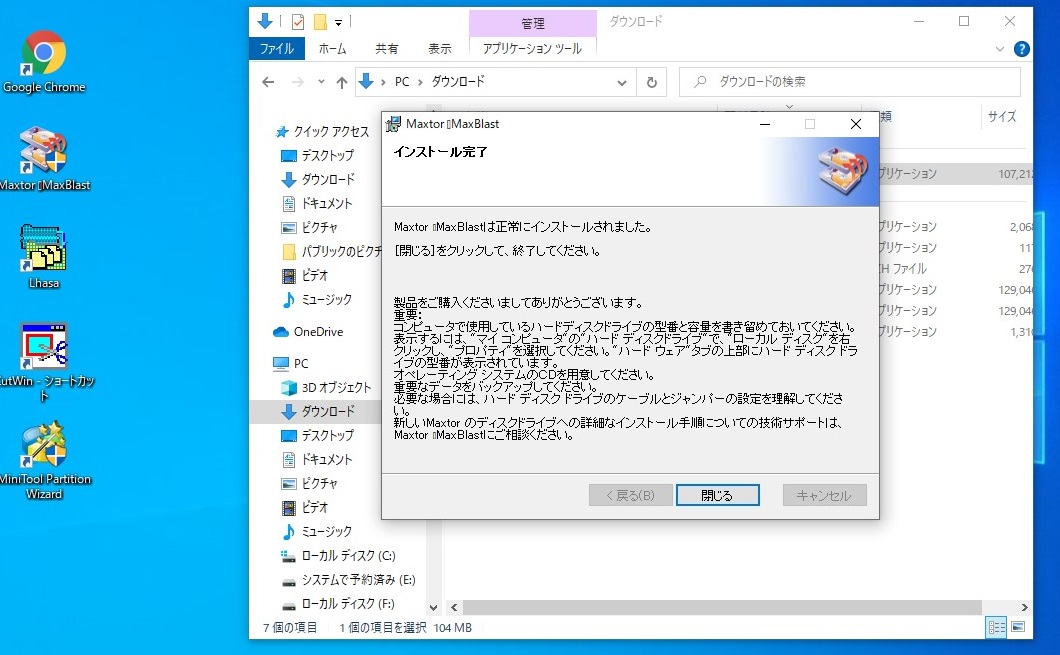This screenshot has width=1060, height=655.
Task: Click the first chevron in the address breadcrumb
Action: [383, 82]
